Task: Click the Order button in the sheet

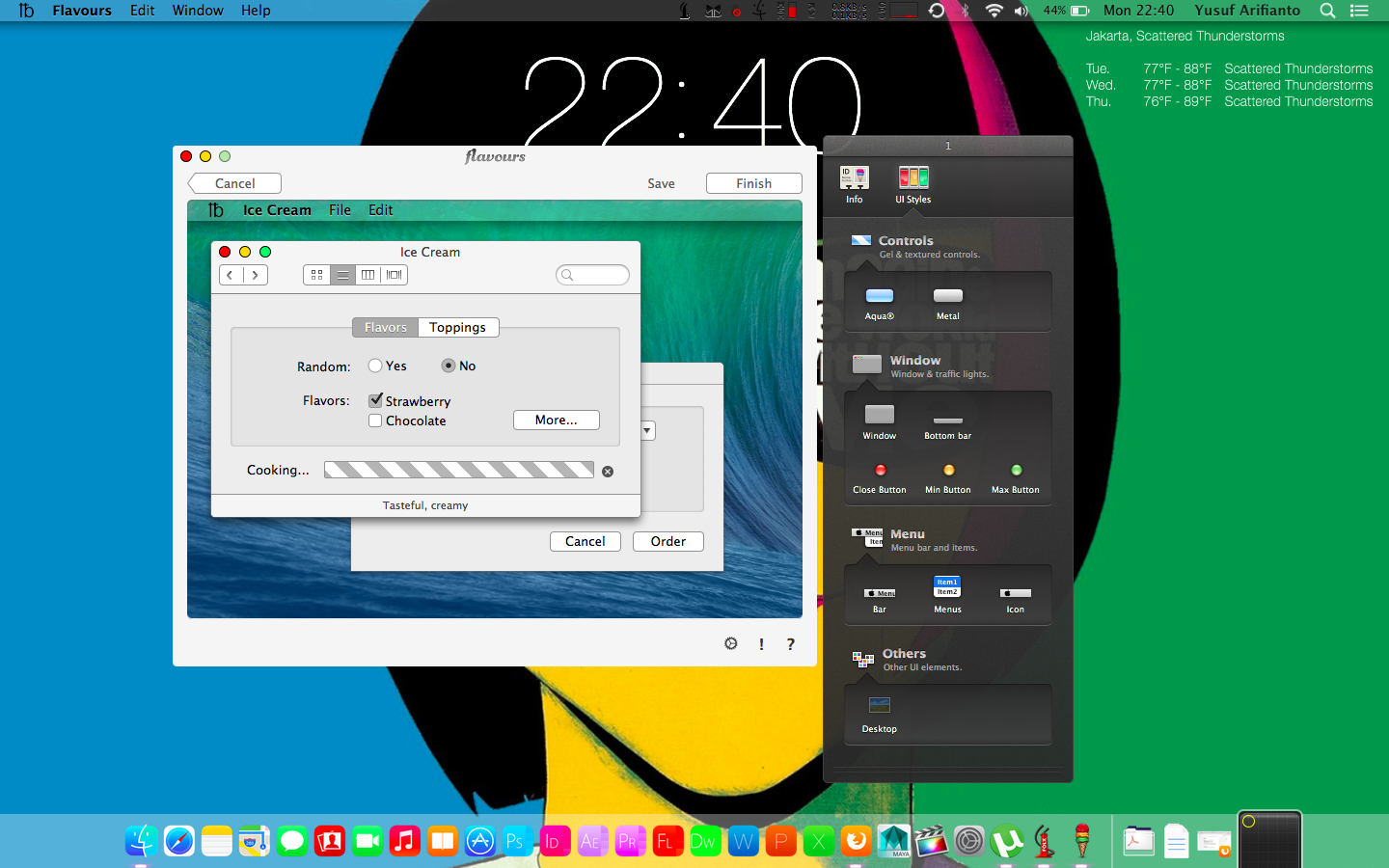Action: tap(668, 542)
